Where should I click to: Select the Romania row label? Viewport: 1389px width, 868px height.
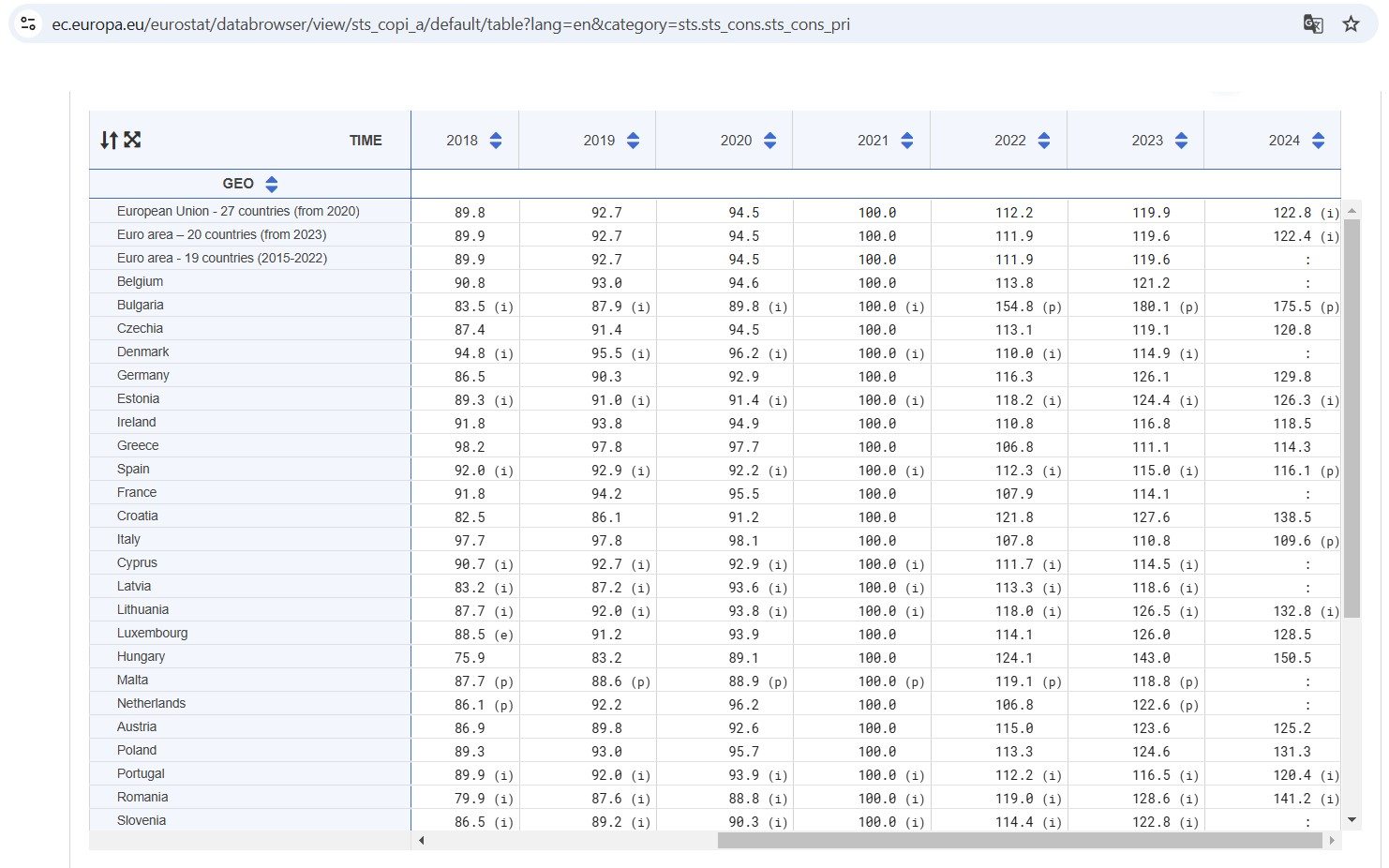click(x=142, y=798)
